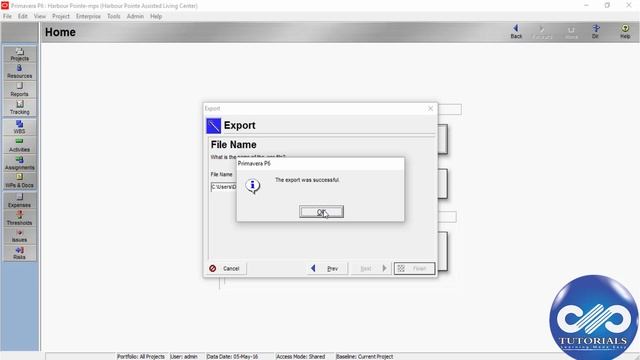Open the Projects sidebar icon
The image size is (640, 360).
19,54
